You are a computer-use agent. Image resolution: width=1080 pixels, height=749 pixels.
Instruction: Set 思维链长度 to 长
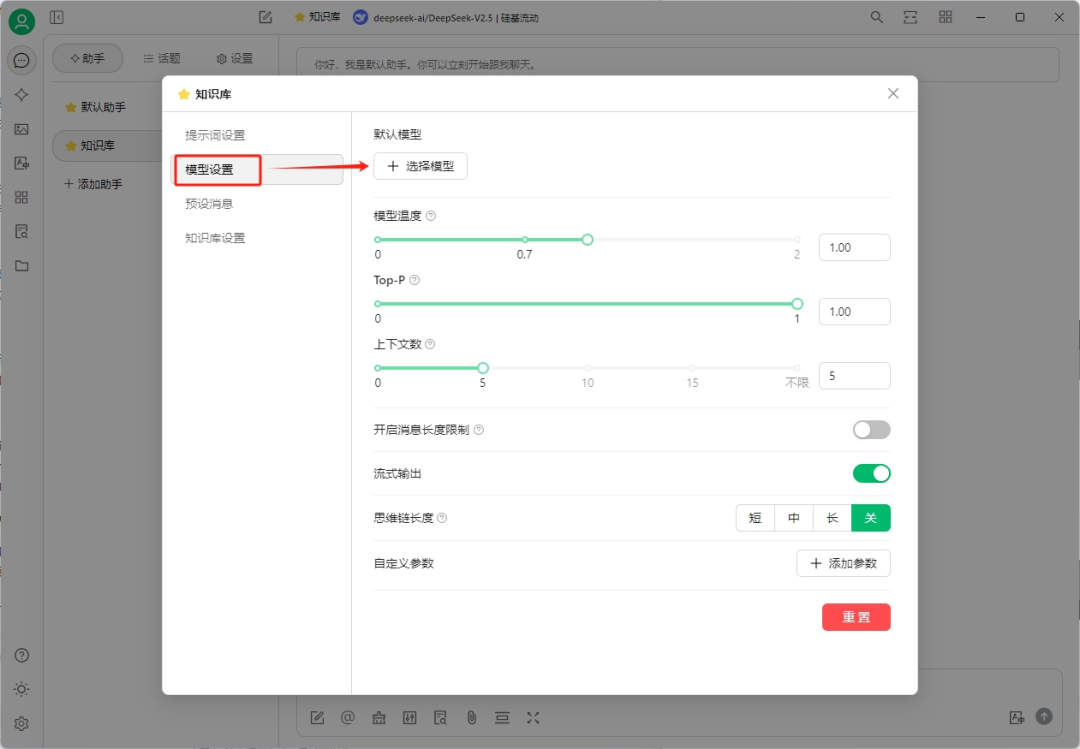[832, 518]
